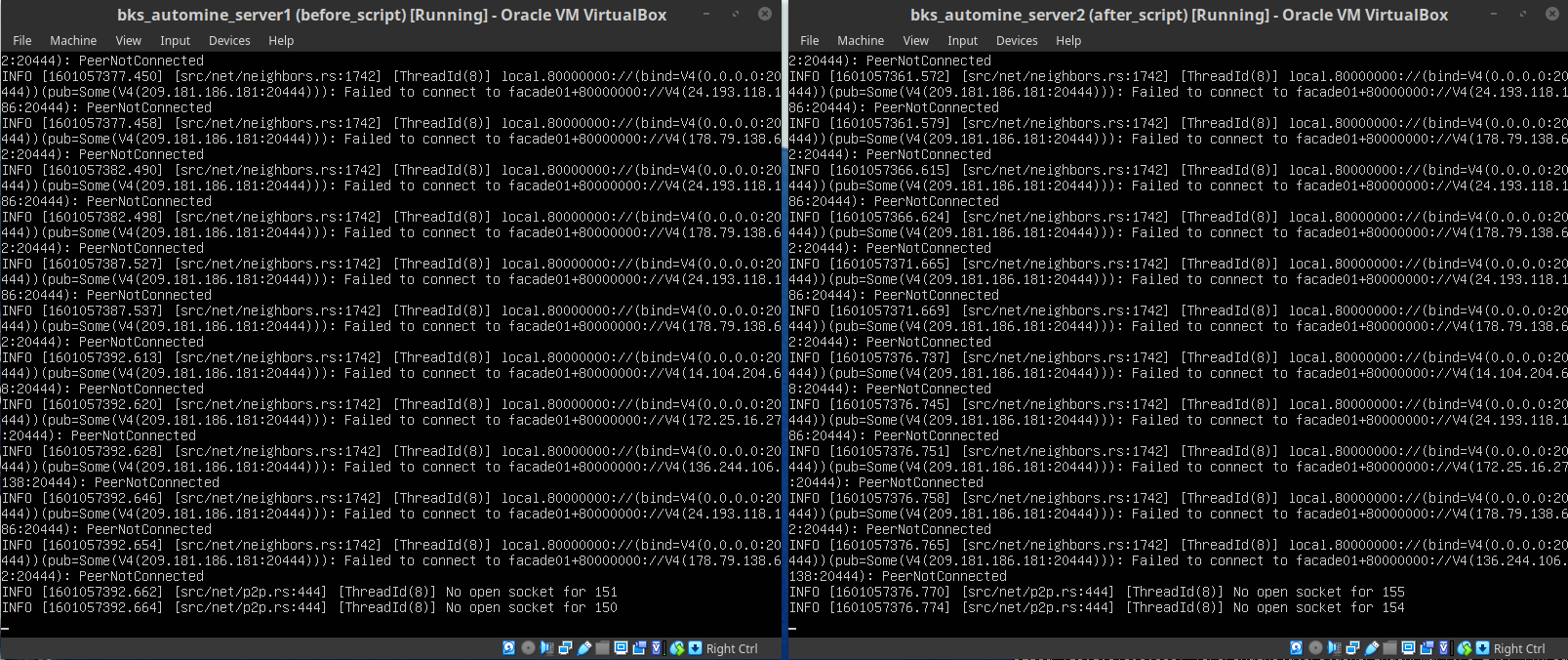Click optical drive icon in server2 status bar
This screenshot has width=1568, height=660.
click(1315, 647)
